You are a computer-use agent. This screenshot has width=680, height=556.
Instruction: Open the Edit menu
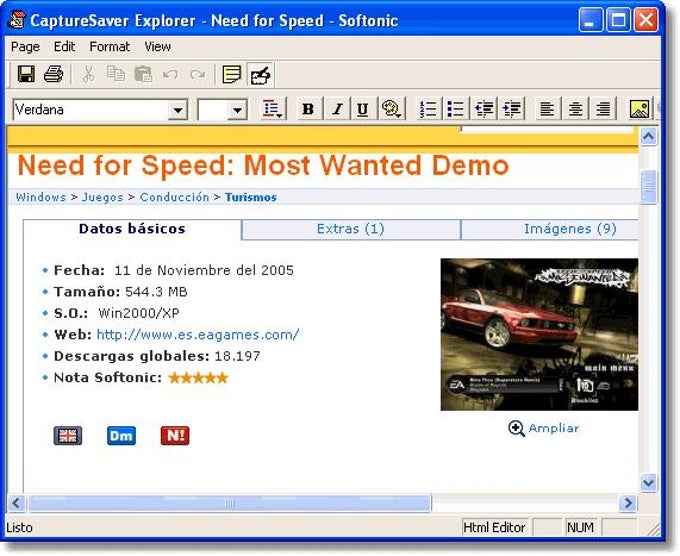click(64, 46)
